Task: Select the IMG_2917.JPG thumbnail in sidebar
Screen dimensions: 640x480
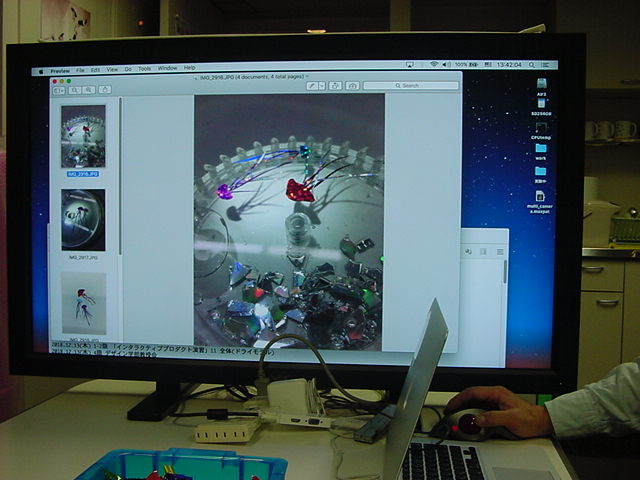Action: 83,220
